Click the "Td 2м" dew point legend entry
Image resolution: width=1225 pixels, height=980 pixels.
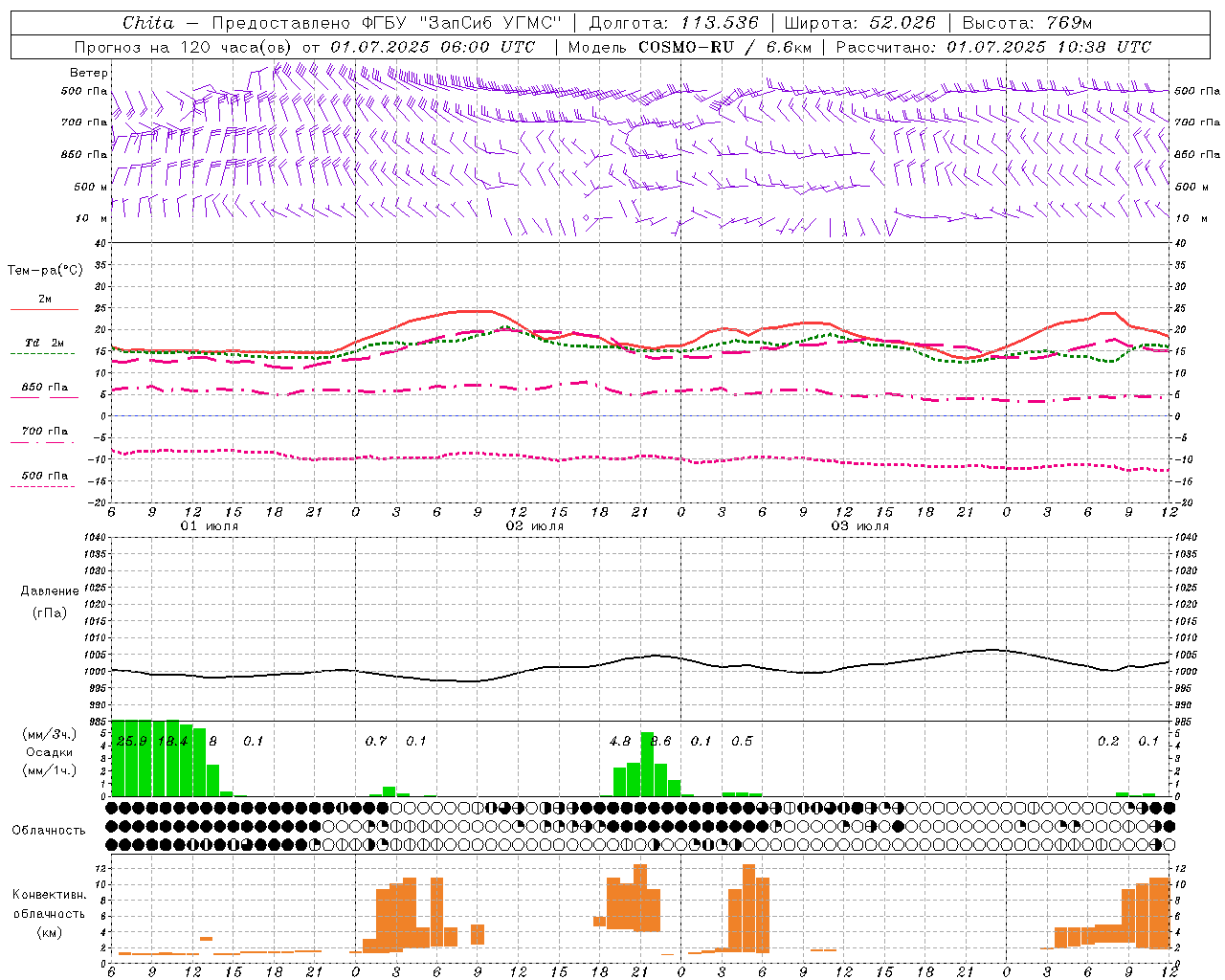coord(45,343)
